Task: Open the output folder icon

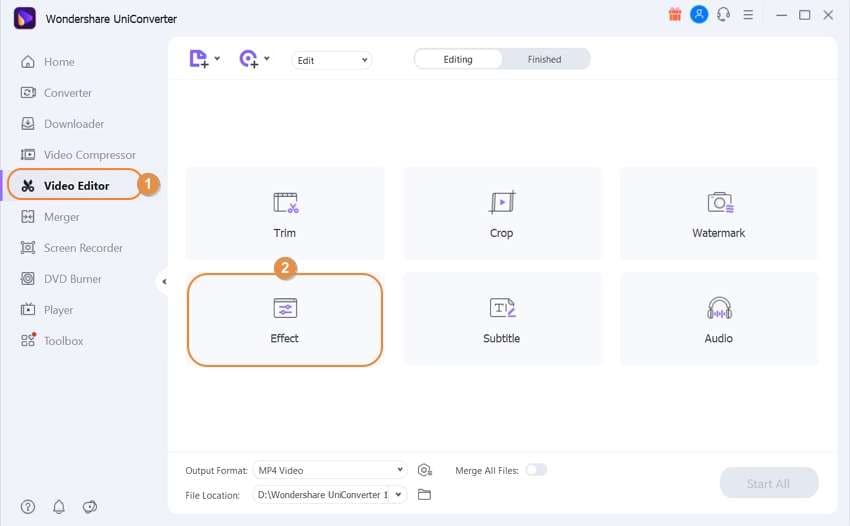Action: 424,495
